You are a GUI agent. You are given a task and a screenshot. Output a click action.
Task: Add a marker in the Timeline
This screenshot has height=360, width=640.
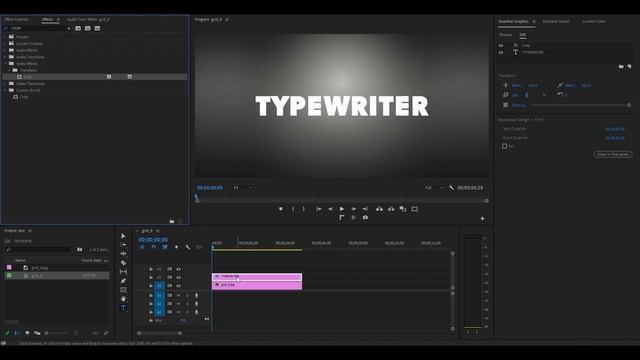click(x=176, y=247)
